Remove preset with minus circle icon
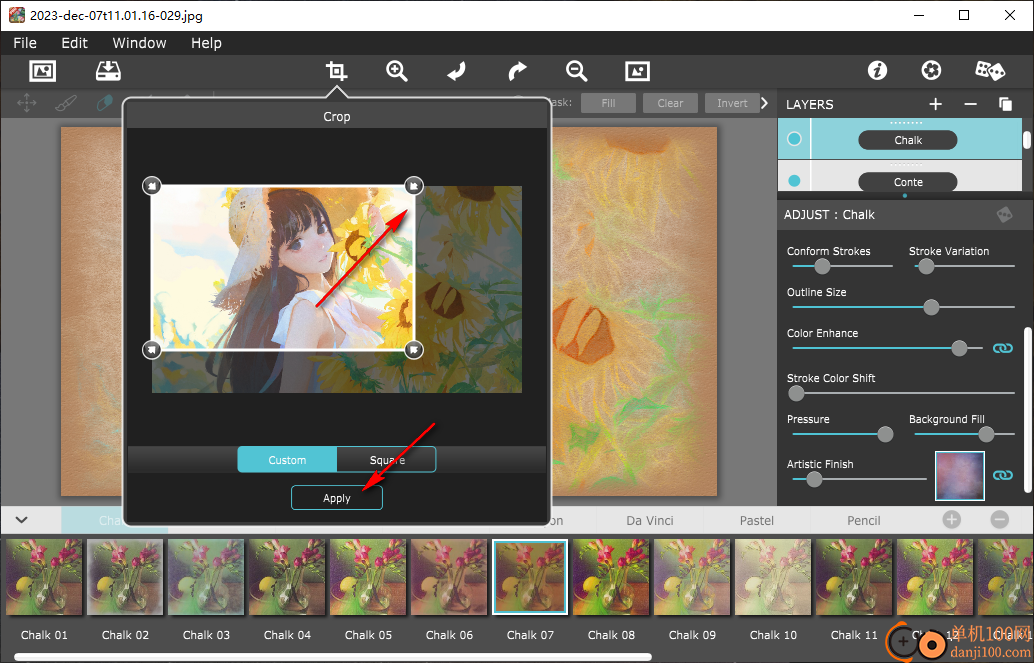This screenshot has height=663, width=1034. (x=1000, y=520)
